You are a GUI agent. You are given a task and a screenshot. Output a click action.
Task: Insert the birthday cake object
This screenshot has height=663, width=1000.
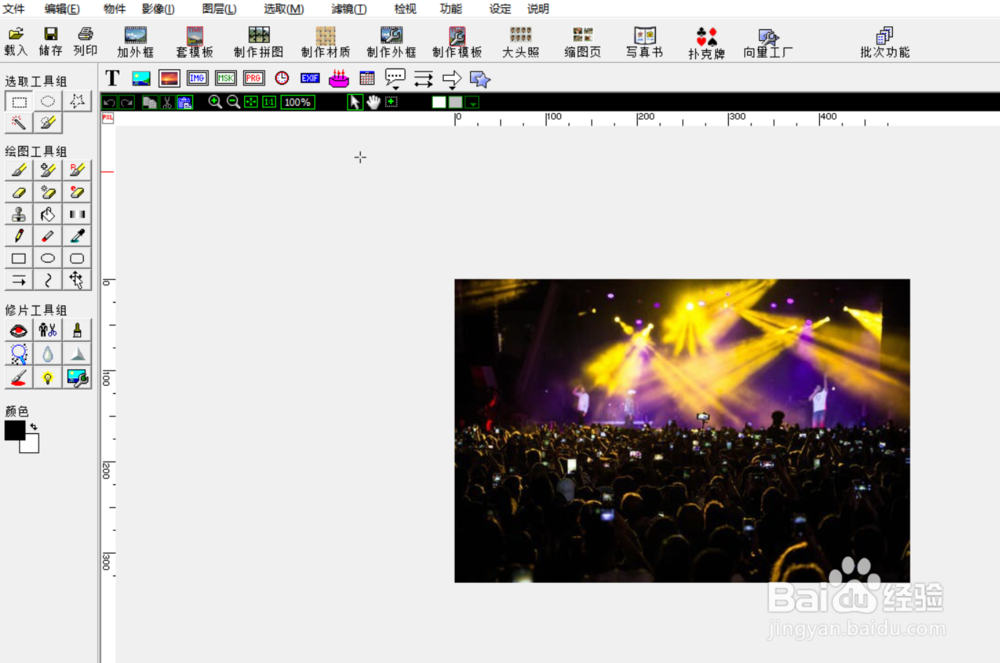339,78
